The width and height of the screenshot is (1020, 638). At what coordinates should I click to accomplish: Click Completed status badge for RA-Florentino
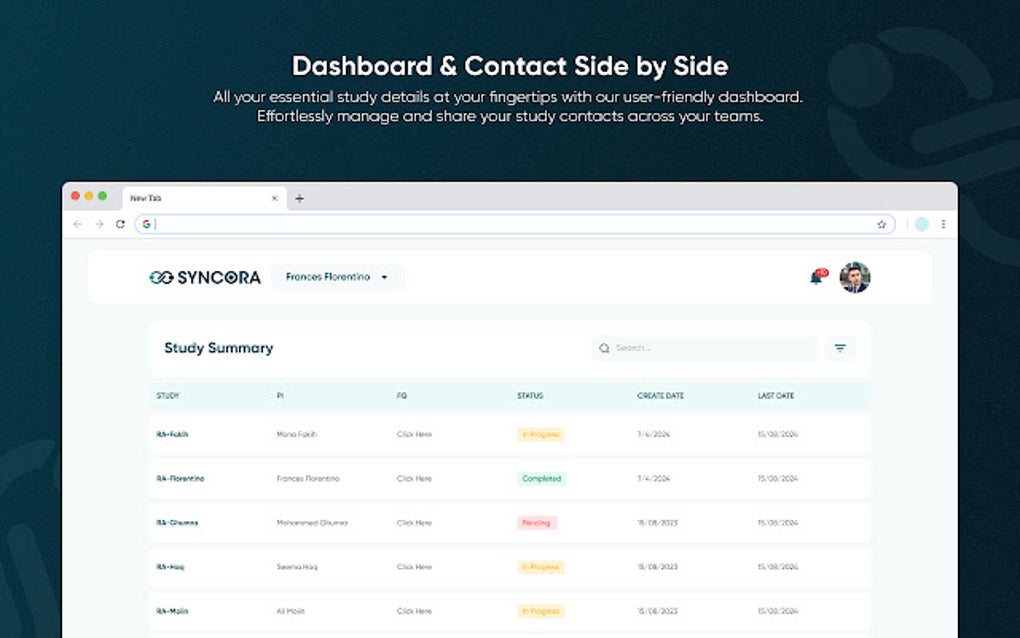(542, 479)
